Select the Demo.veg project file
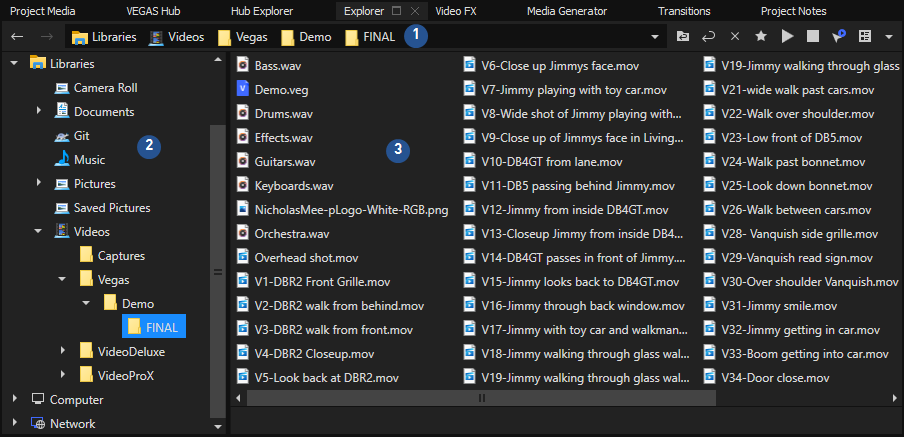 tap(277, 89)
